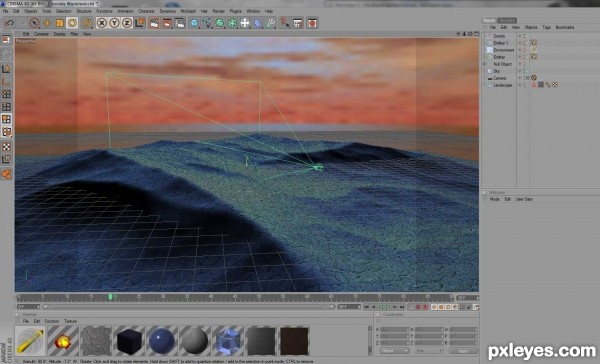Toggle the Y axis lock button
Screen dimensions: 600x364
tap(114, 23)
